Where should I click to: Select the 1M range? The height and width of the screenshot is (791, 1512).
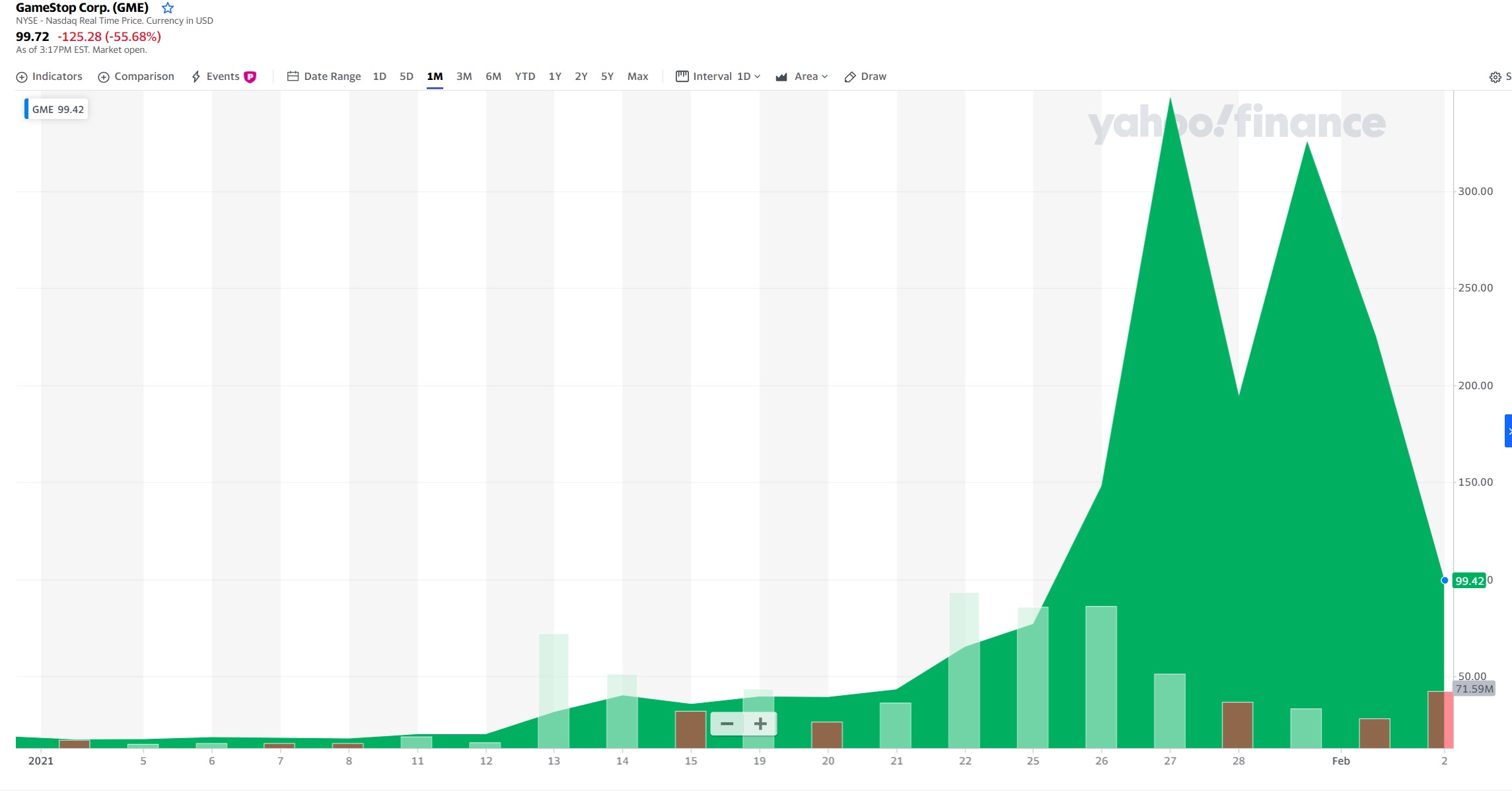coord(435,77)
